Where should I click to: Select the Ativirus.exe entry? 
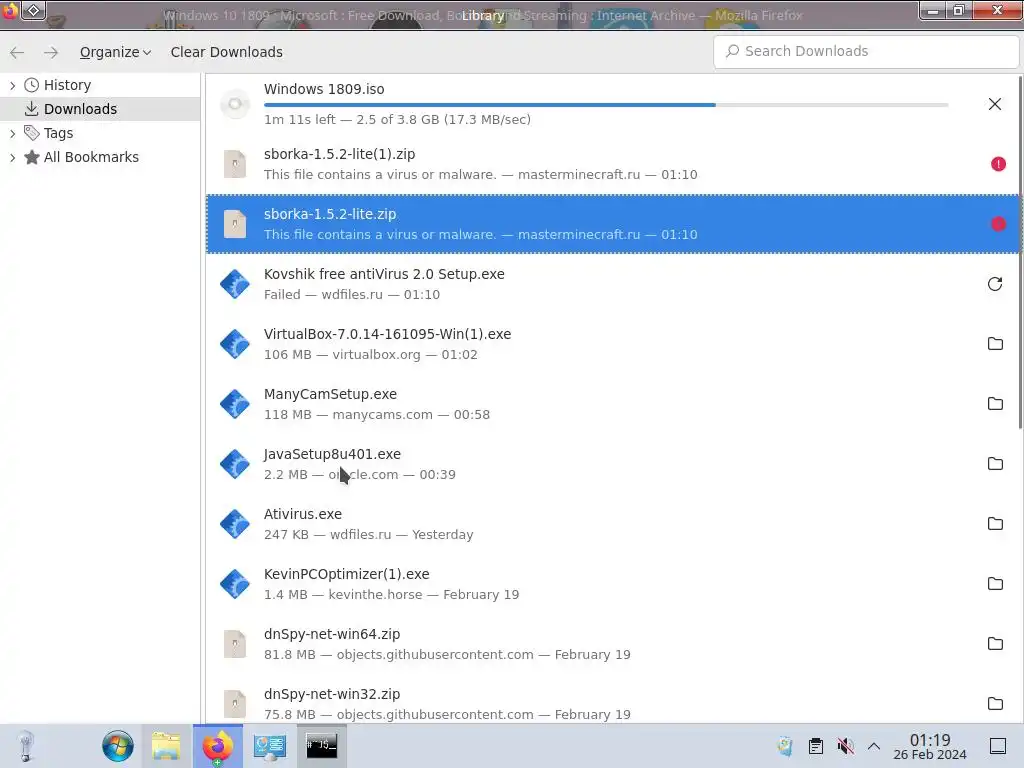[x=613, y=524]
